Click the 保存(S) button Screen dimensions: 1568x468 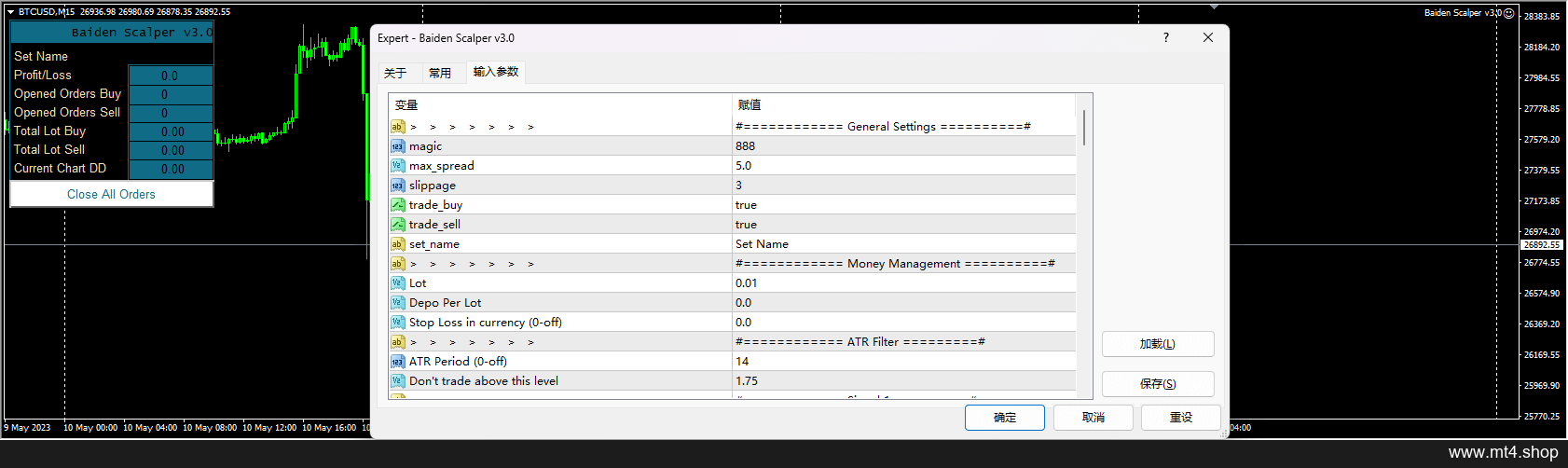tap(1158, 384)
